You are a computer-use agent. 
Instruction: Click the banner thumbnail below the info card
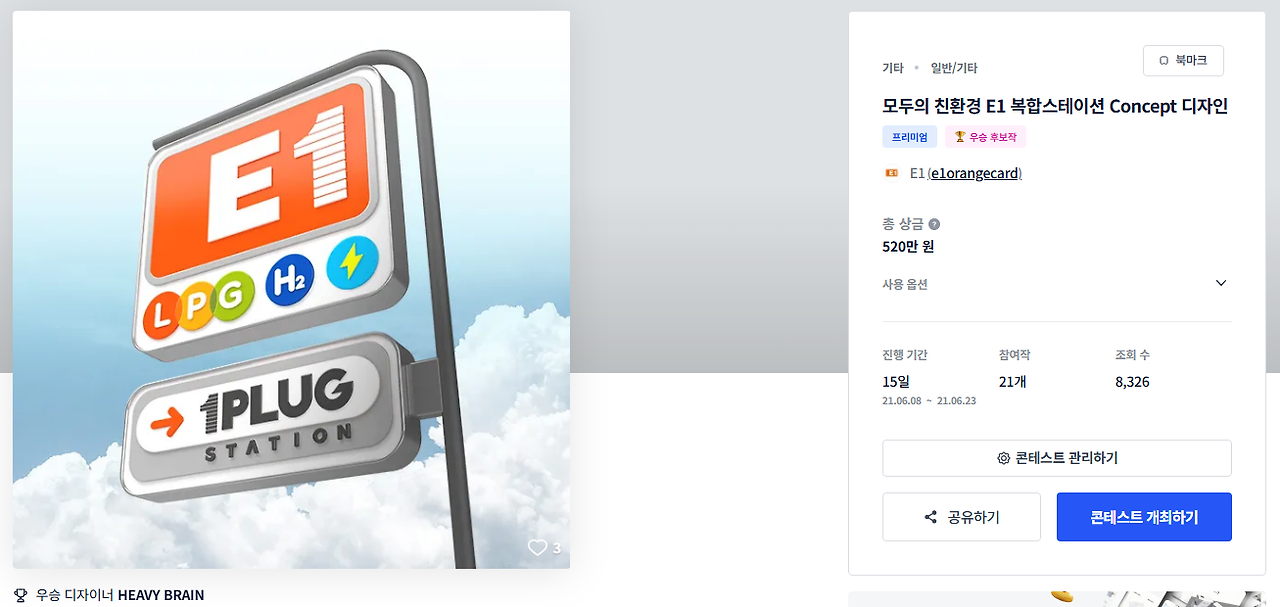[x=1057, y=599]
